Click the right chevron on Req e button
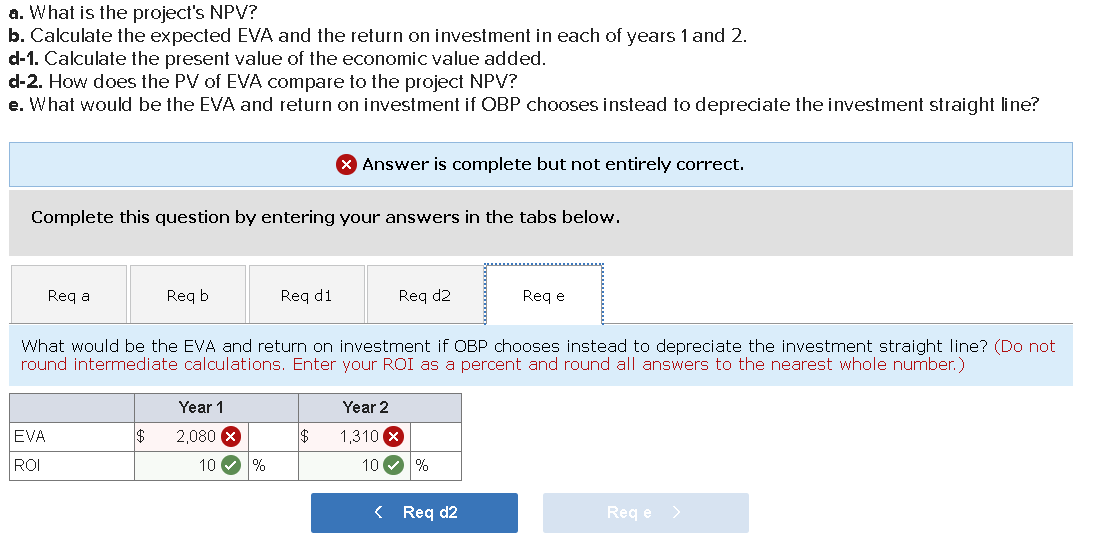1096x541 pixels. point(676,513)
